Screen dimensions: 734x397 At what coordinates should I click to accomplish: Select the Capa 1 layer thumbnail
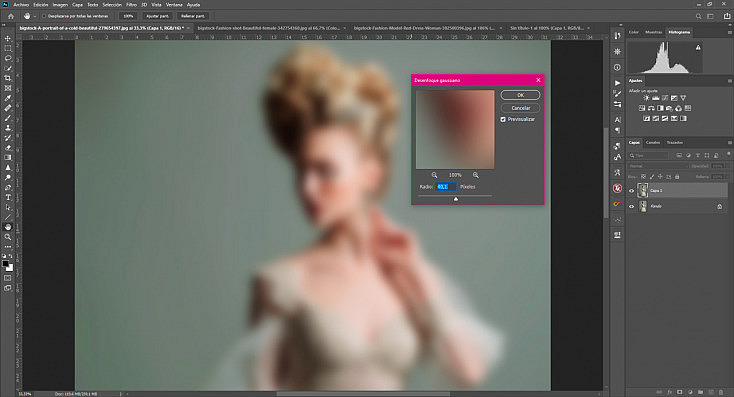point(643,191)
